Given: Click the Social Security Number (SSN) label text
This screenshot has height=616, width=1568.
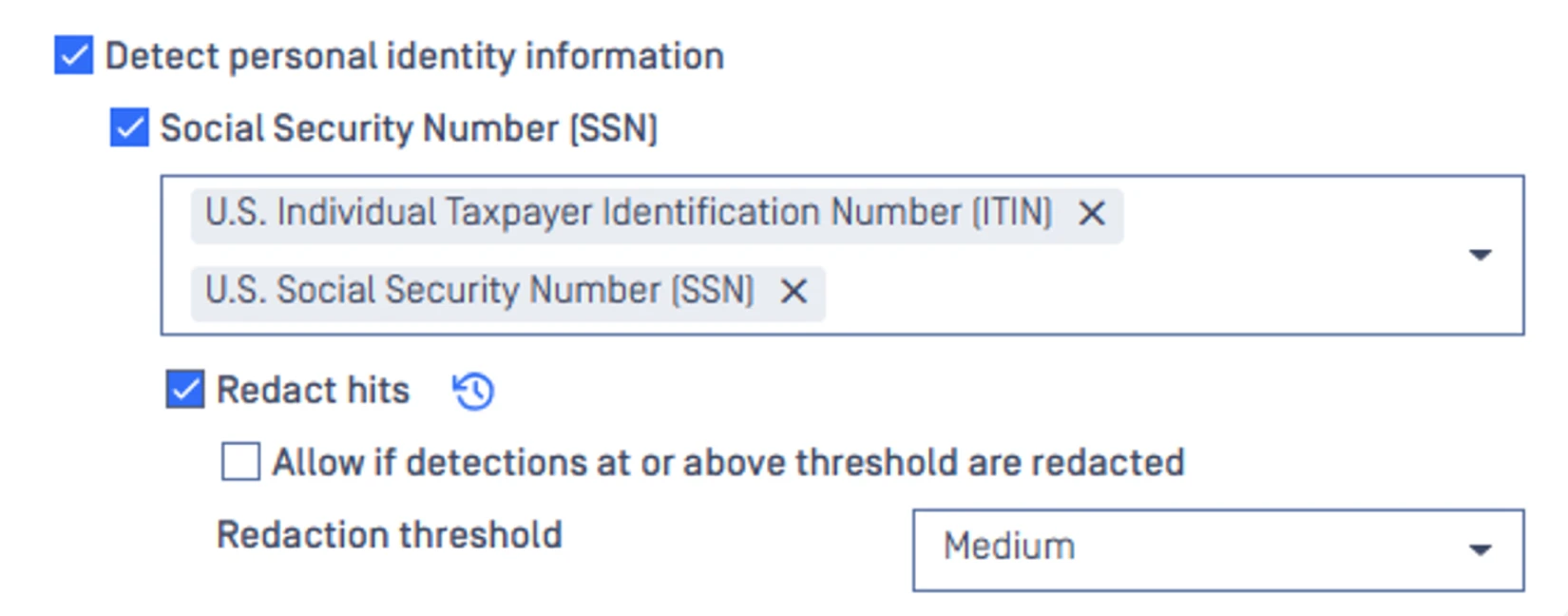Looking at the screenshot, I should point(409,128).
